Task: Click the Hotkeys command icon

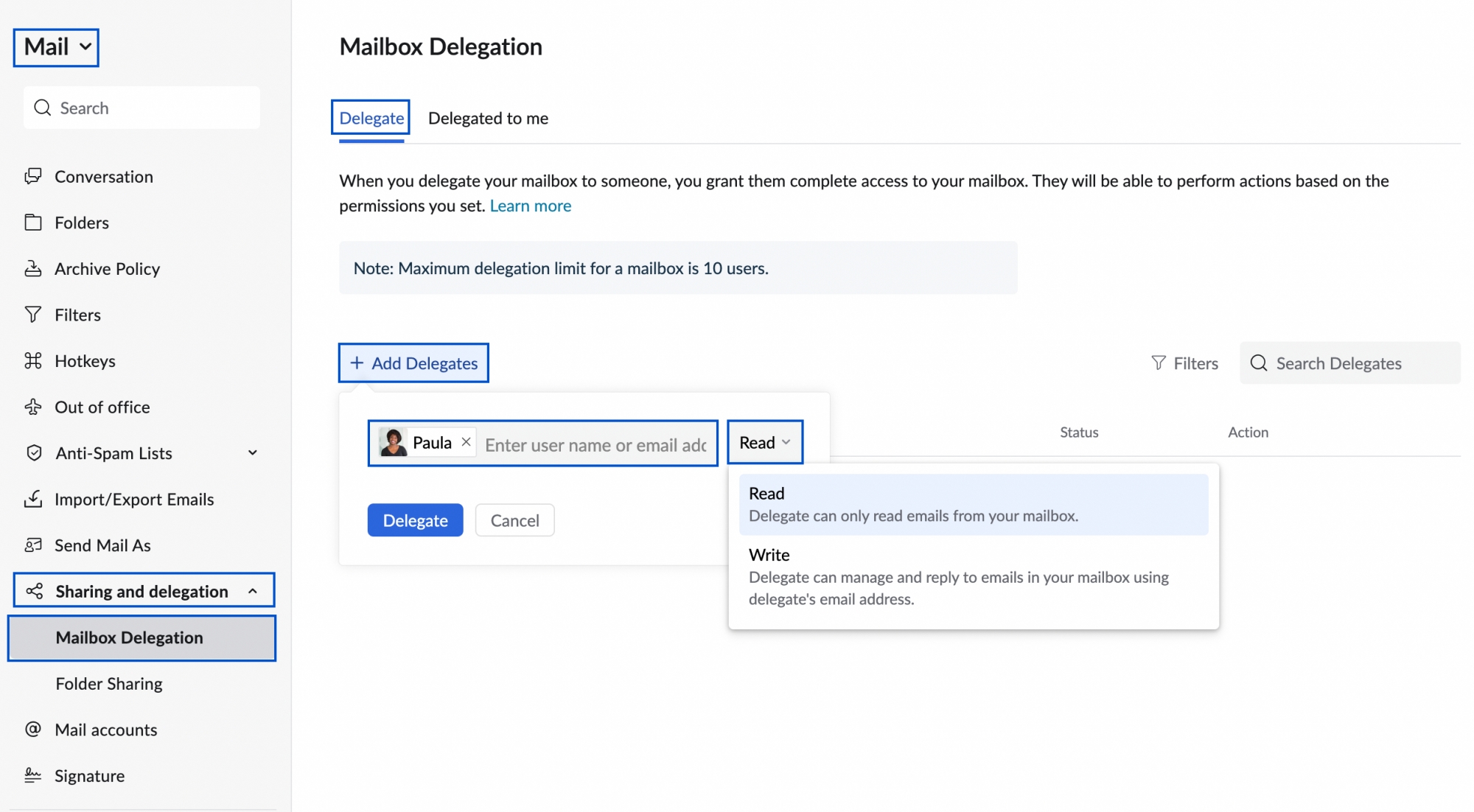Action: [x=33, y=361]
